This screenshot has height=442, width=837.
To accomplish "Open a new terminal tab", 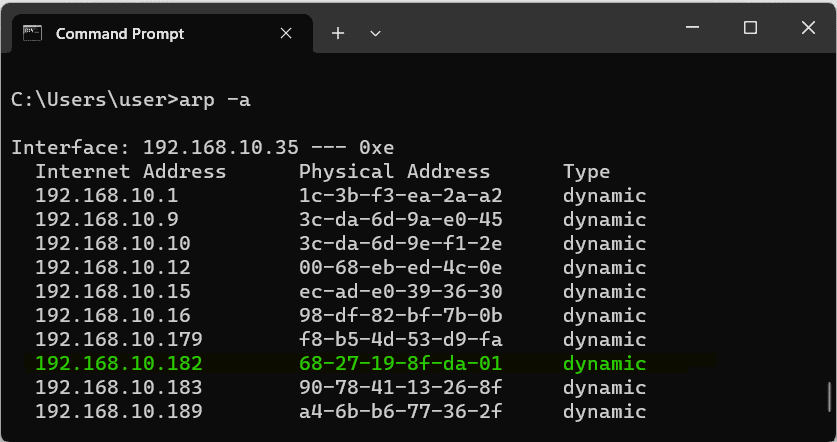I will coord(338,33).
